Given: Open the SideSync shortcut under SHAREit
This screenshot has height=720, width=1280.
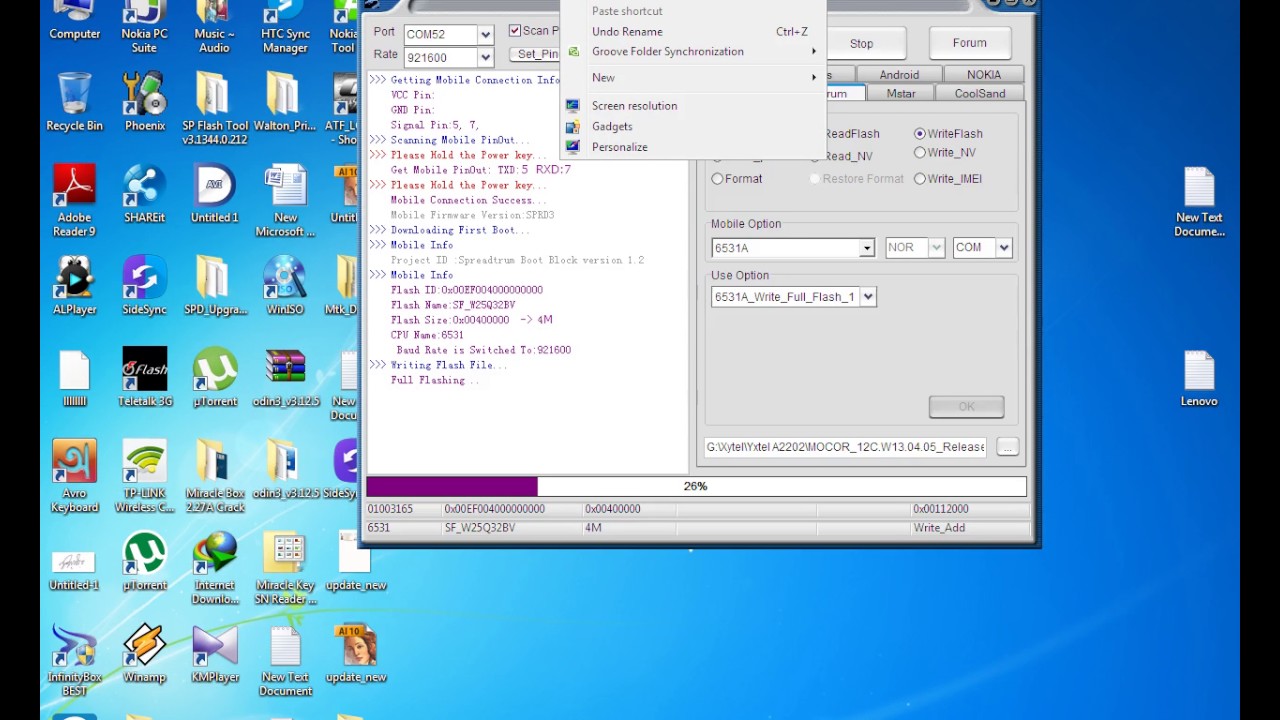Looking at the screenshot, I should pyautogui.click(x=144, y=287).
